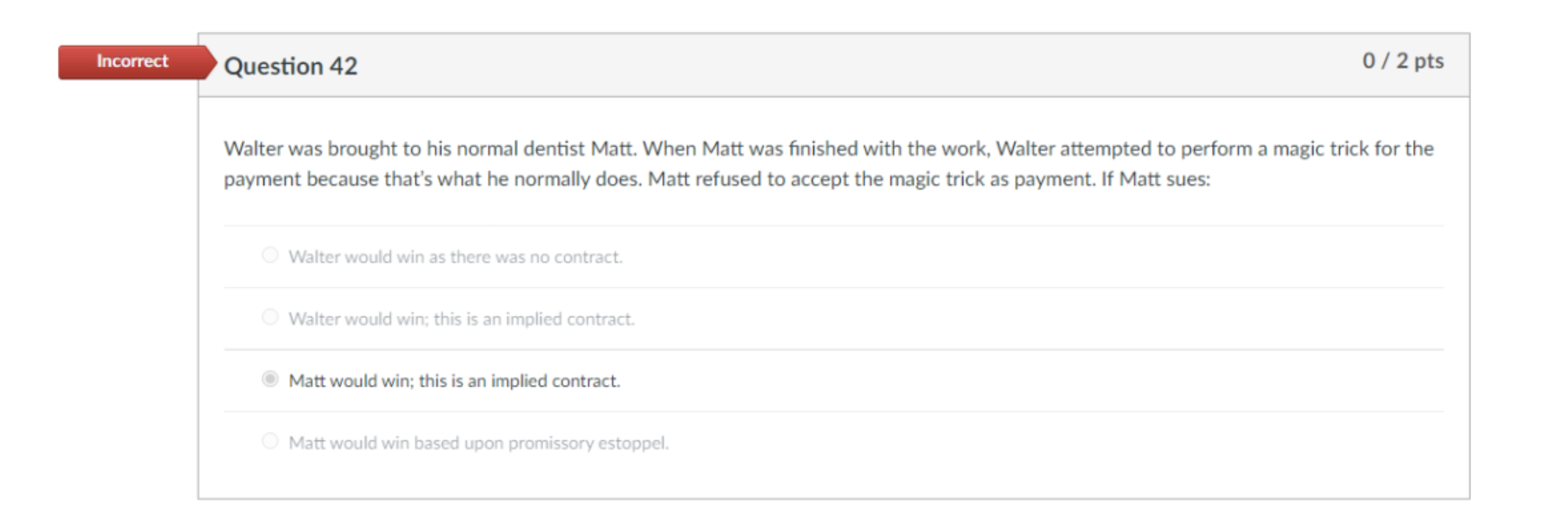The height and width of the screenshot is (529, 1568).
Task: Select 'Matt would win; this is an implied contract'
Action: point(269,381)
